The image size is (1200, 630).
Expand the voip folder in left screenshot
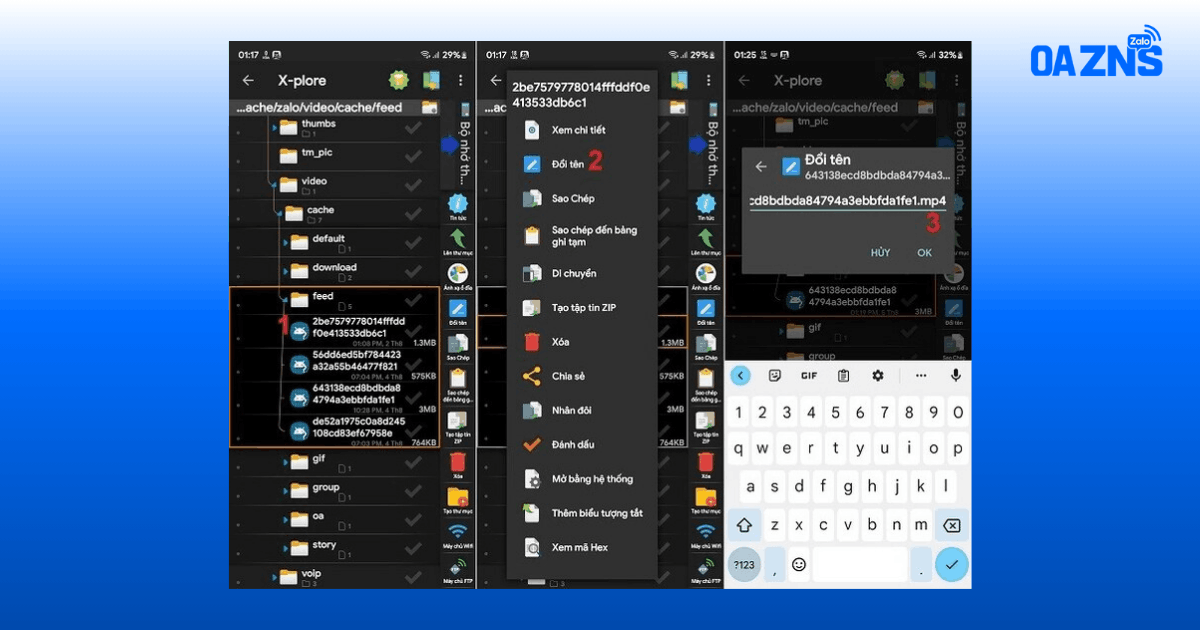click(275, 576)
